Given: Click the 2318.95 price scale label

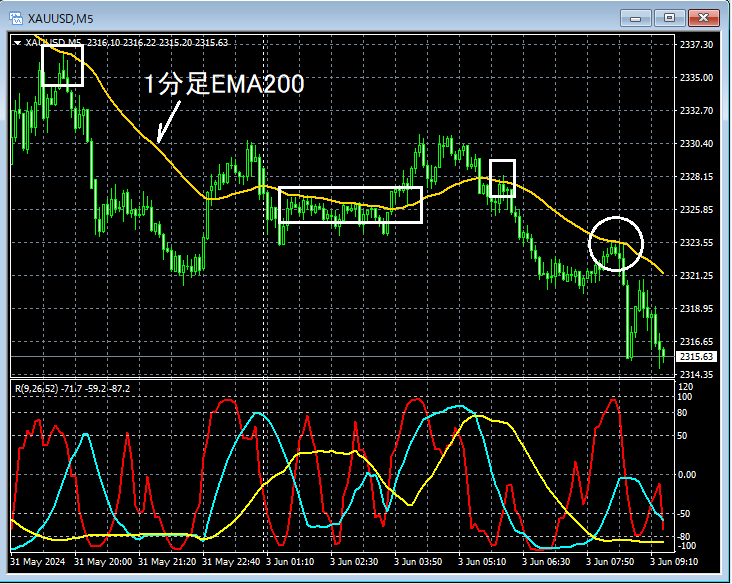Looking at the screenshot, I should pyautogui.click(x=697, y=309).
